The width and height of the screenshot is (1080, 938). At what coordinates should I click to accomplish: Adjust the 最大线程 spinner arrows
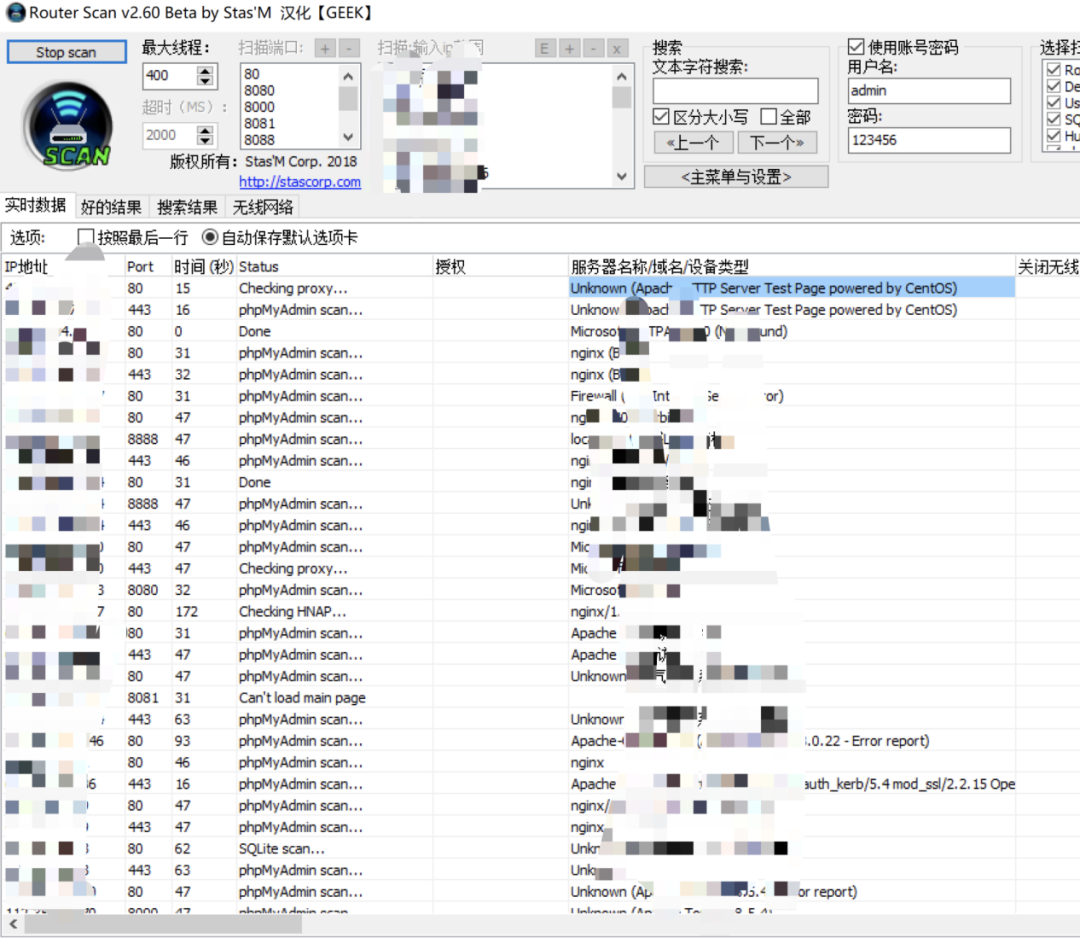205,75
